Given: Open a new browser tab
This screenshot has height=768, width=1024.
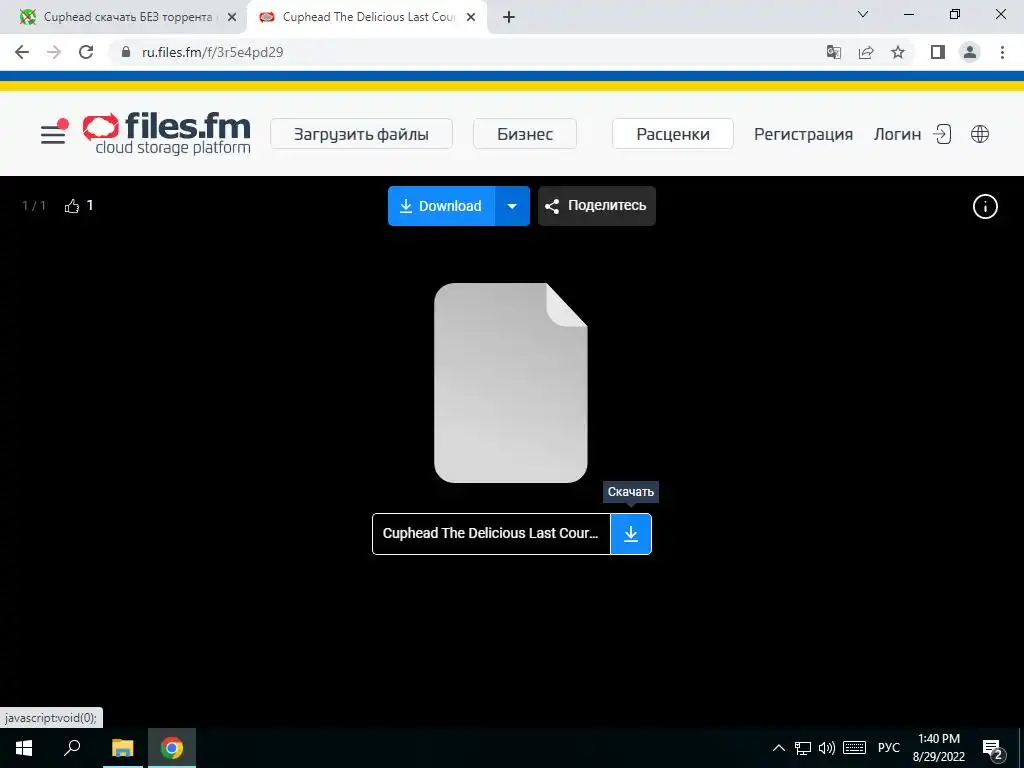Looking at the screenshot, I should (x=509, y=17).
